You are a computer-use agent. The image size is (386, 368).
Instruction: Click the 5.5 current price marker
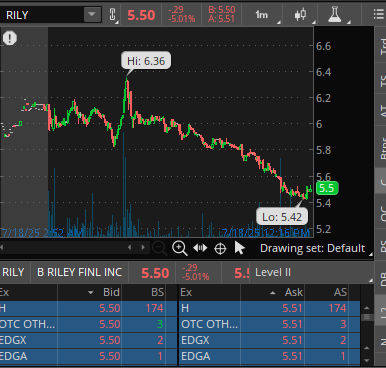pyautogui.click(x=327, y=188)
